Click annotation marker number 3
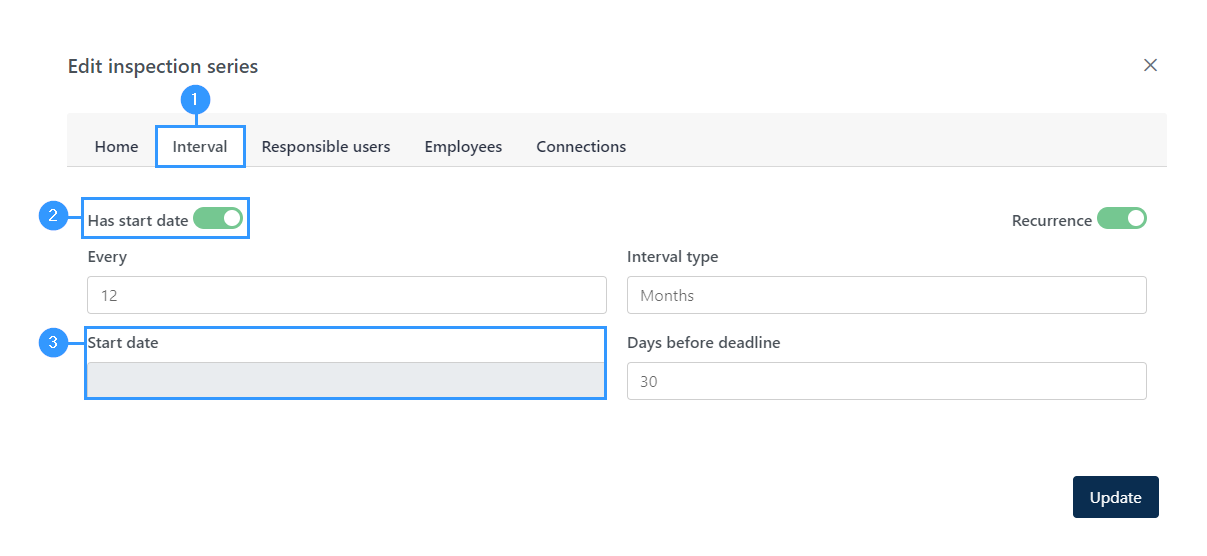 tap(53, 343)
